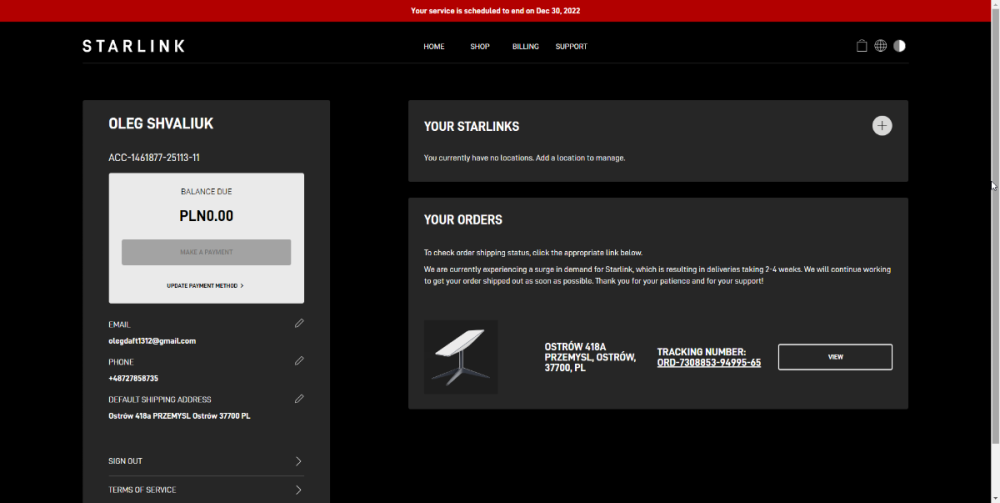This screenshot has height=503, width=1000.
Task: Open the shopping bag cart icon
Action: pyautogui.click(x=862, y=46)
